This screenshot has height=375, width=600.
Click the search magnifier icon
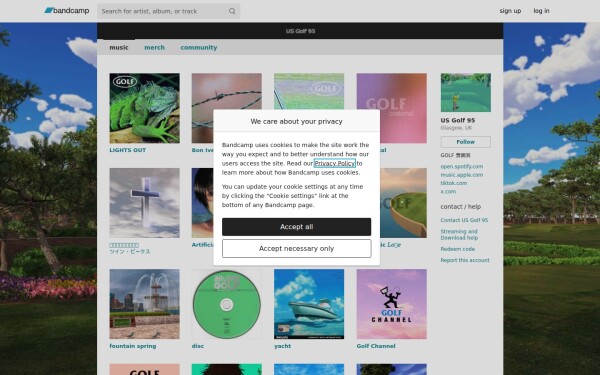[232, 11]
